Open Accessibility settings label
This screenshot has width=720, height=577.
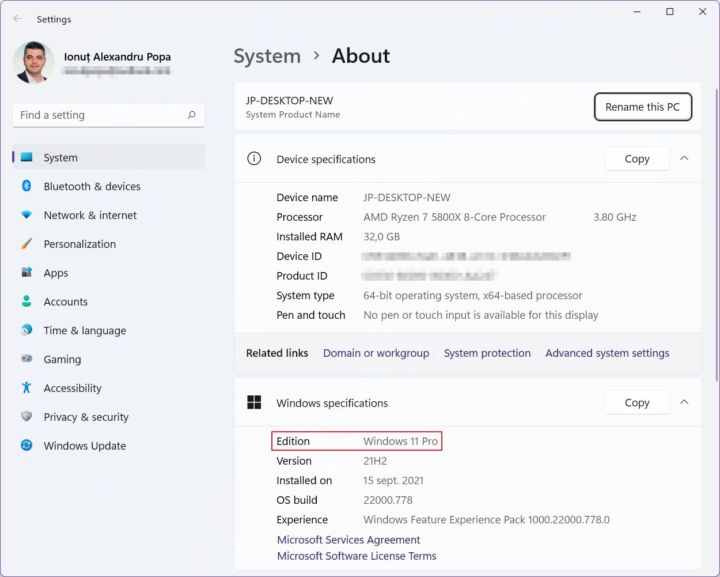point(72,388)
